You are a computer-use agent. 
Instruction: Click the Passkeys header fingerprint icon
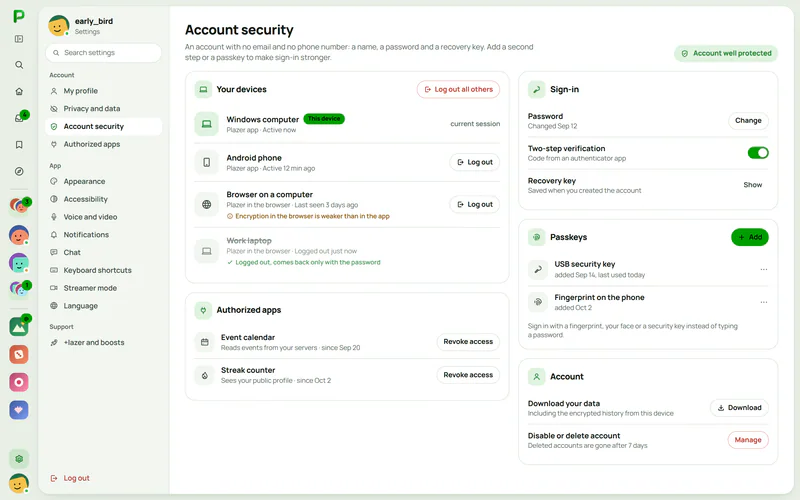pyautogui.click(x=536, y=237)
